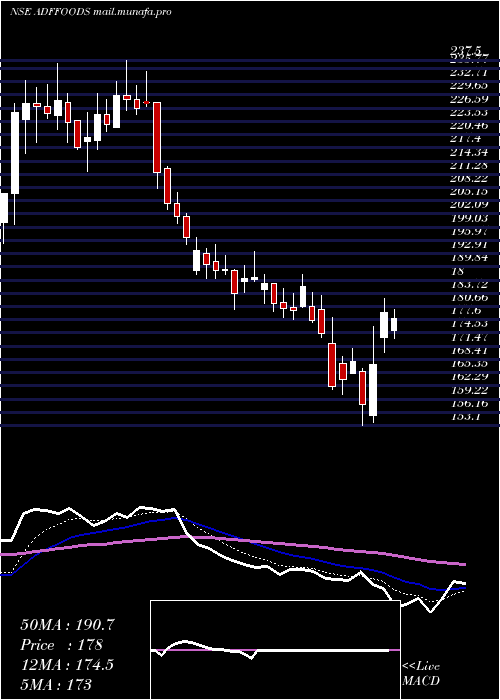This screenshot has height=700, width=500.
Task: Click the NSE ADFFOODS chart title
Action: [x=91, y=12]
